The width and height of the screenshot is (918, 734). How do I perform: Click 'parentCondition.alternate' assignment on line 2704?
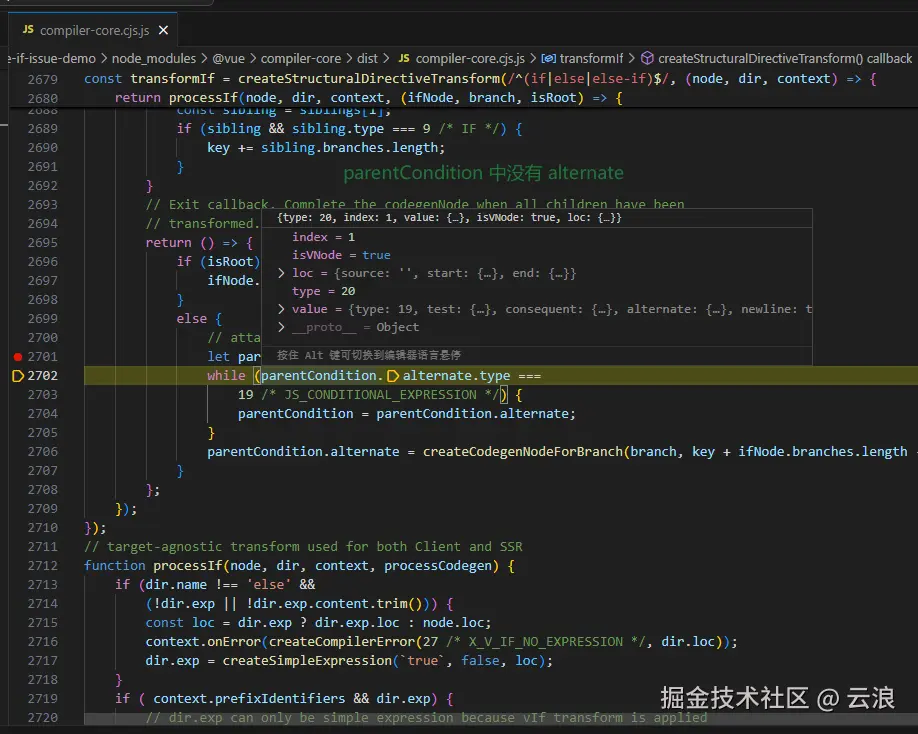coord(473,413)
